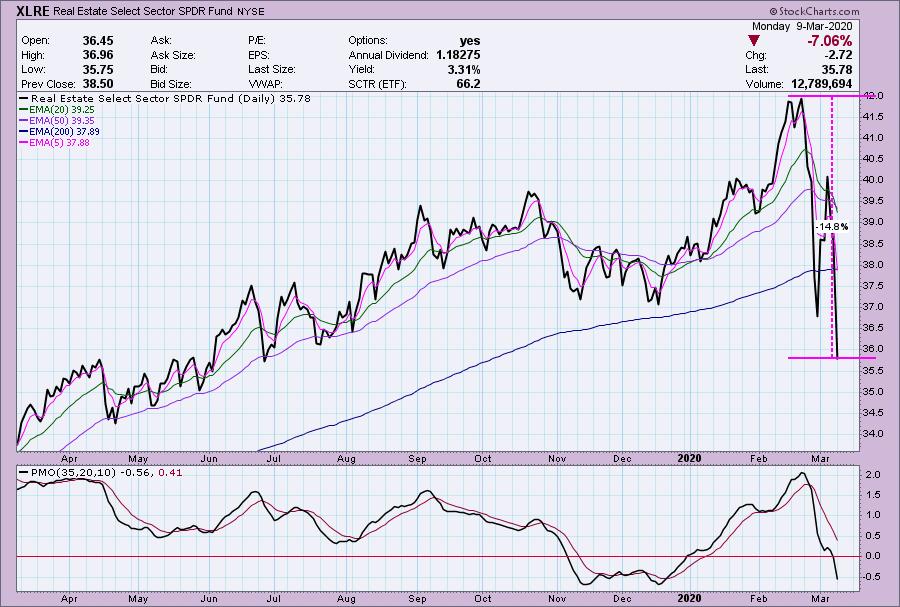Select the EMA(50) 39.35 legend entry

(57, 120)
